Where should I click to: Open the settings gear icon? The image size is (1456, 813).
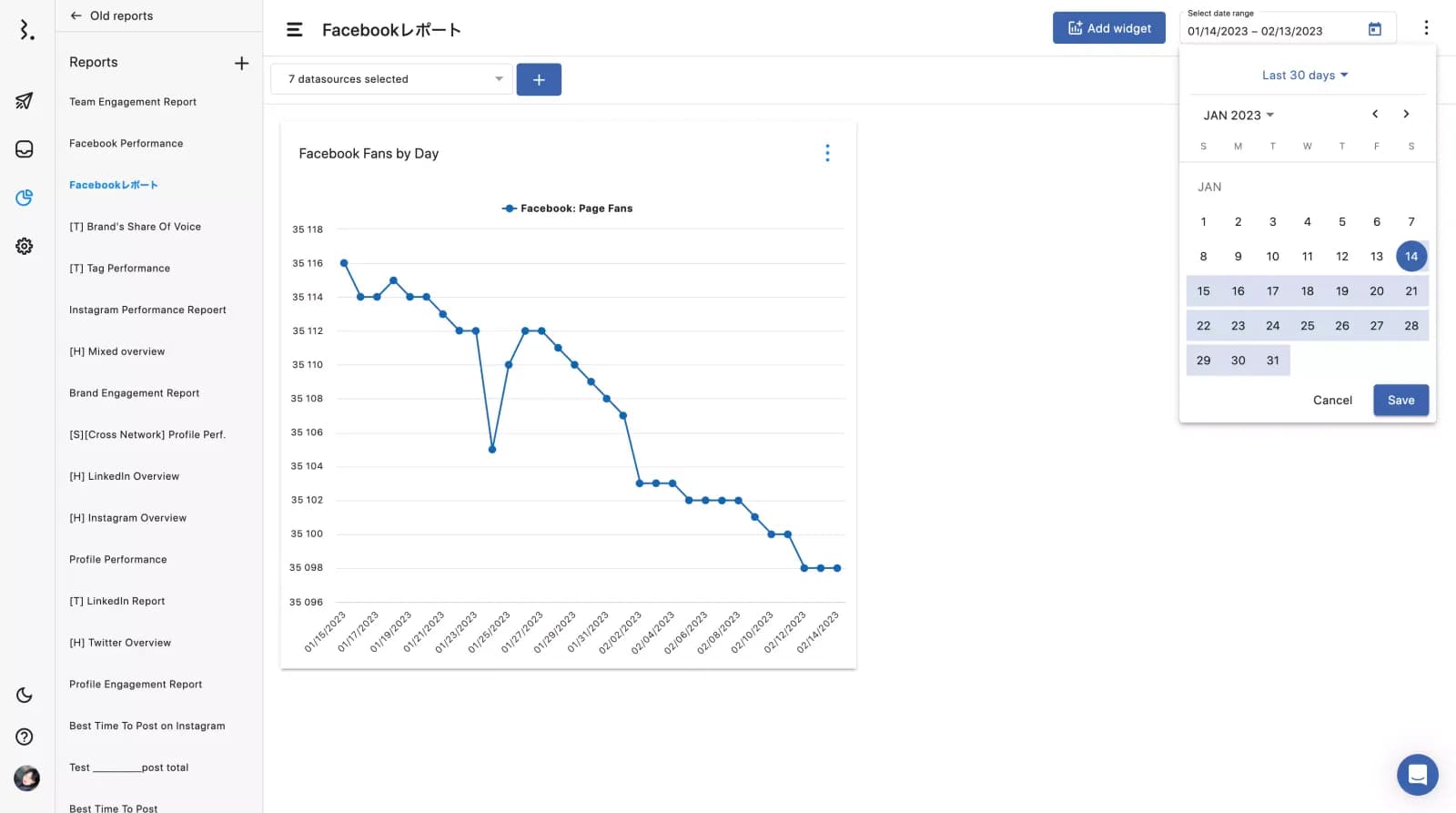coord(25,246)
